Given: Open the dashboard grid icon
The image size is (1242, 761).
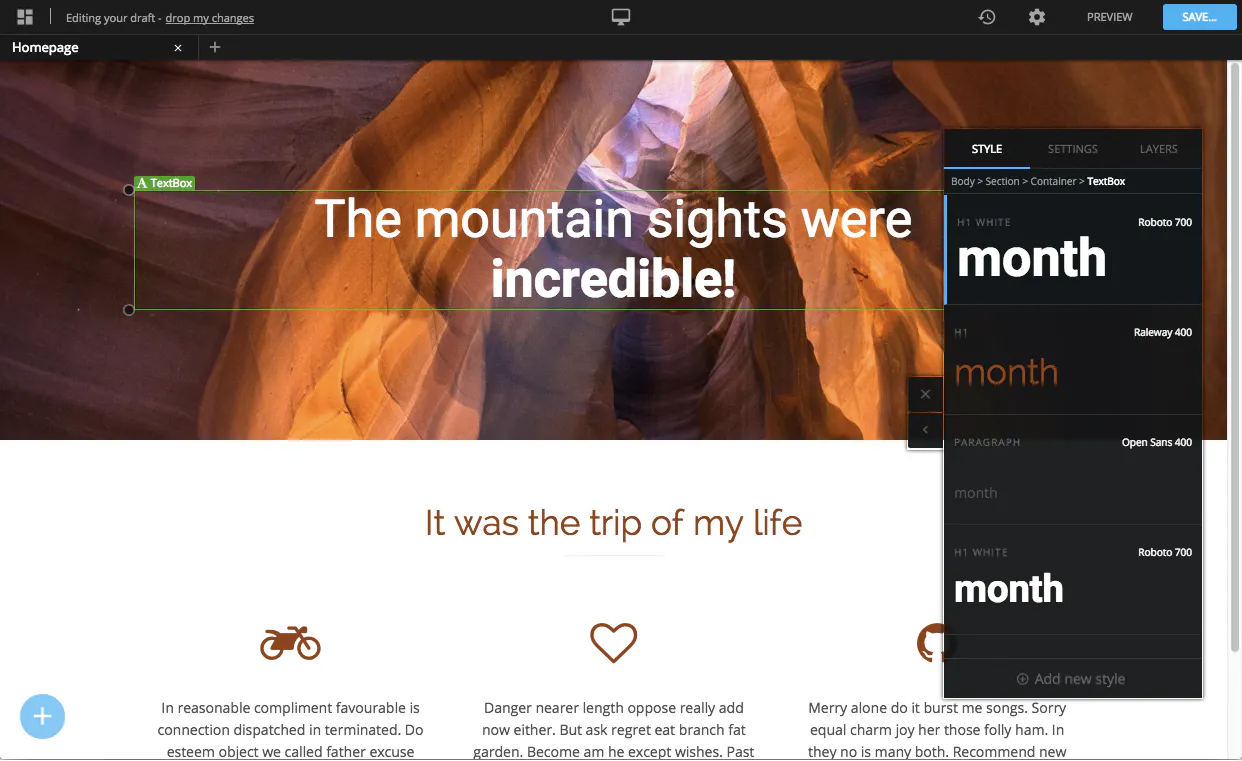Looking at the screenshot, I should [x=25, y=17].
